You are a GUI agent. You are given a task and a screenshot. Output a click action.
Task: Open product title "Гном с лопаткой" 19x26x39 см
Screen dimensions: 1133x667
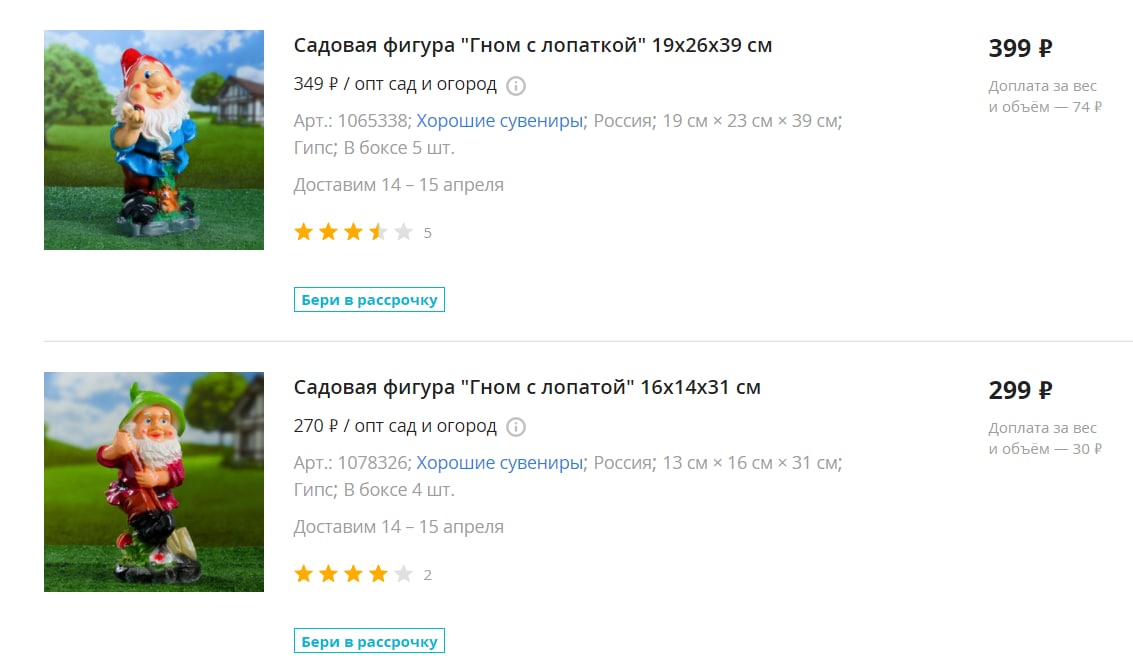[x=533, y=45]
